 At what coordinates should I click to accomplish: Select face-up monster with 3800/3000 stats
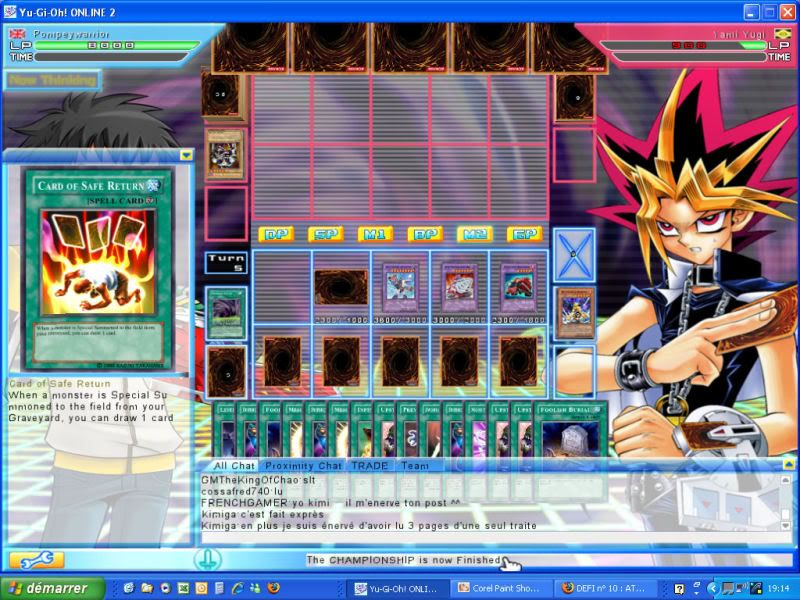[401, 288]
